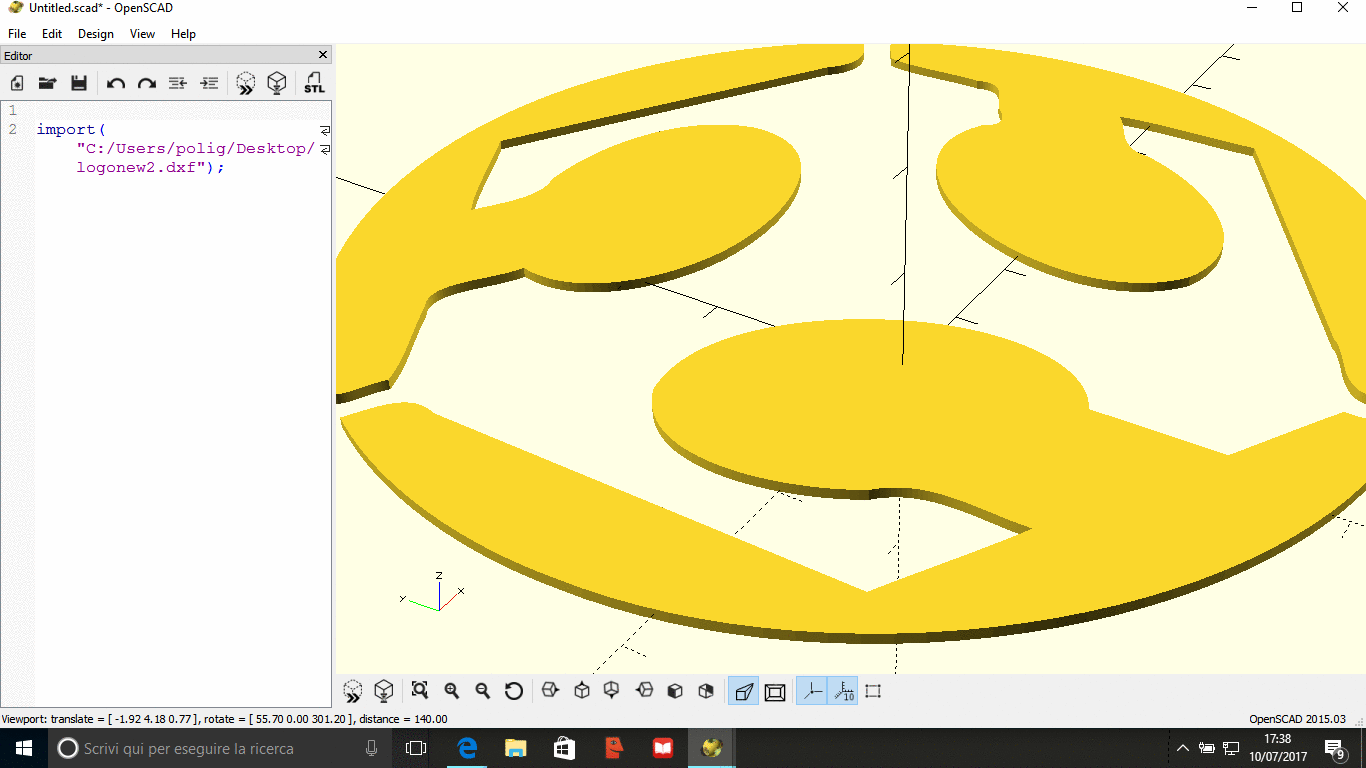Click the Cortana search box in taskbar

218,748
